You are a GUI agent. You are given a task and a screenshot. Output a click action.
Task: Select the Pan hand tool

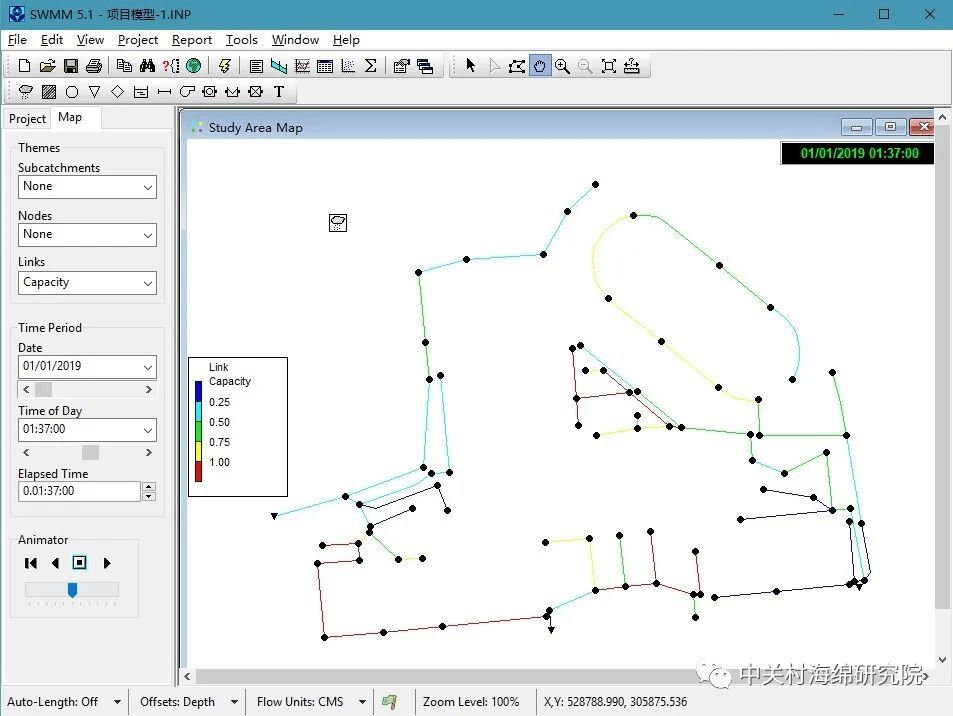(x=540, y=66)
